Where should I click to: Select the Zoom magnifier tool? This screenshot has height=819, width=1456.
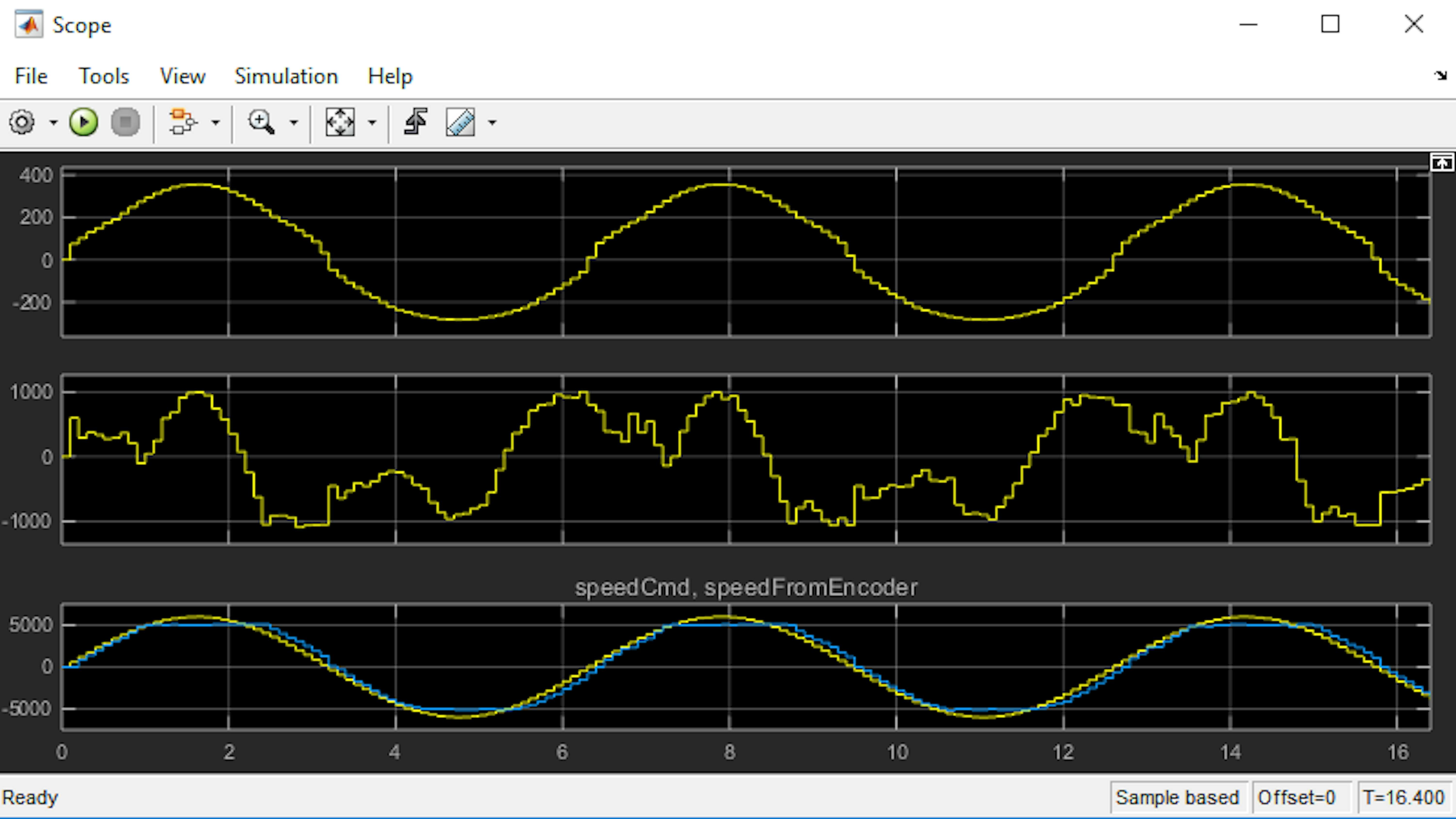[x=261, y=122]
